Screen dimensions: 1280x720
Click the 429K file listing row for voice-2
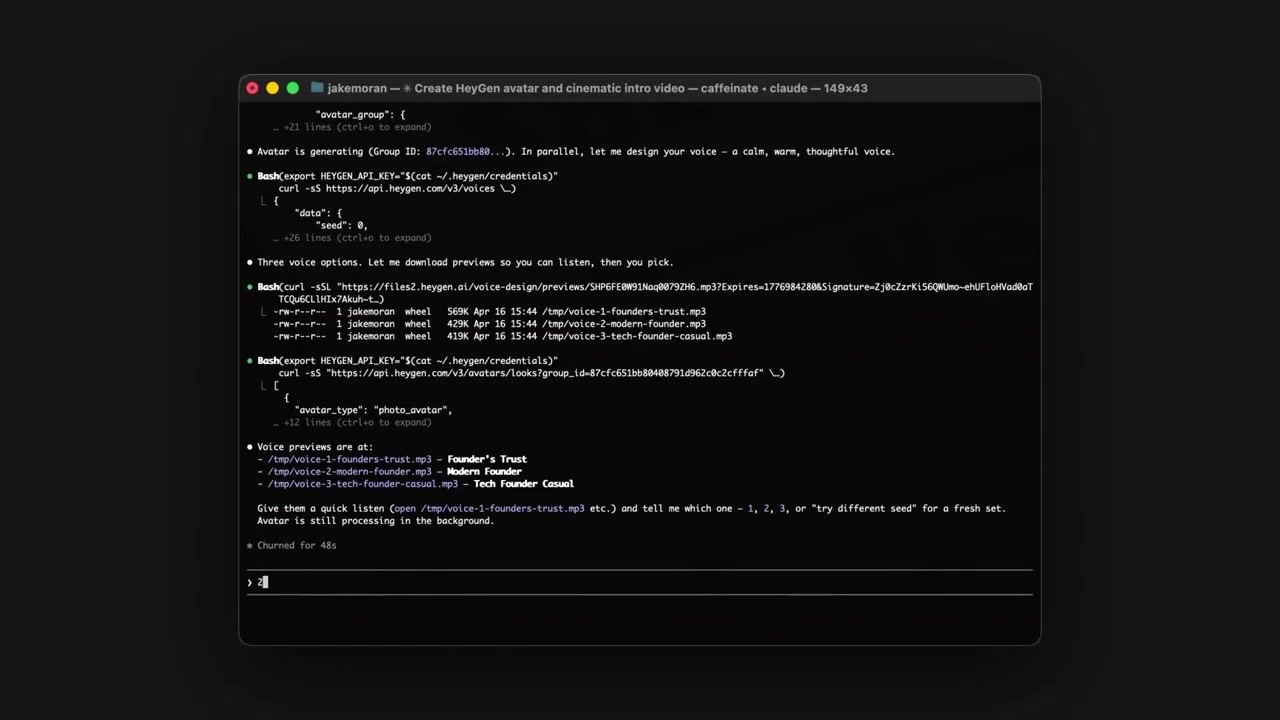pos(489,324)
